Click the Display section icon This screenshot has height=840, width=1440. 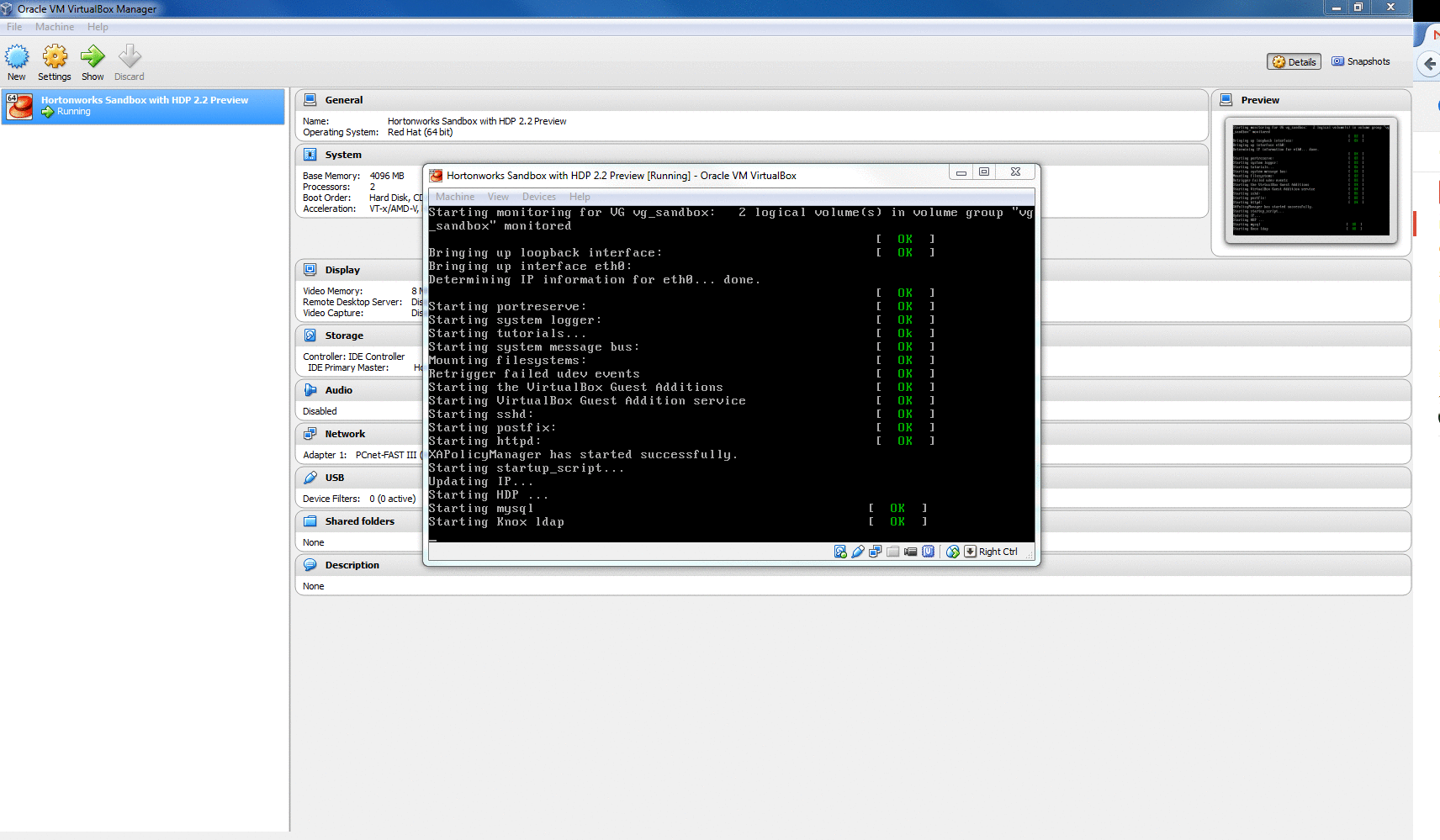(x=310, y=270)
